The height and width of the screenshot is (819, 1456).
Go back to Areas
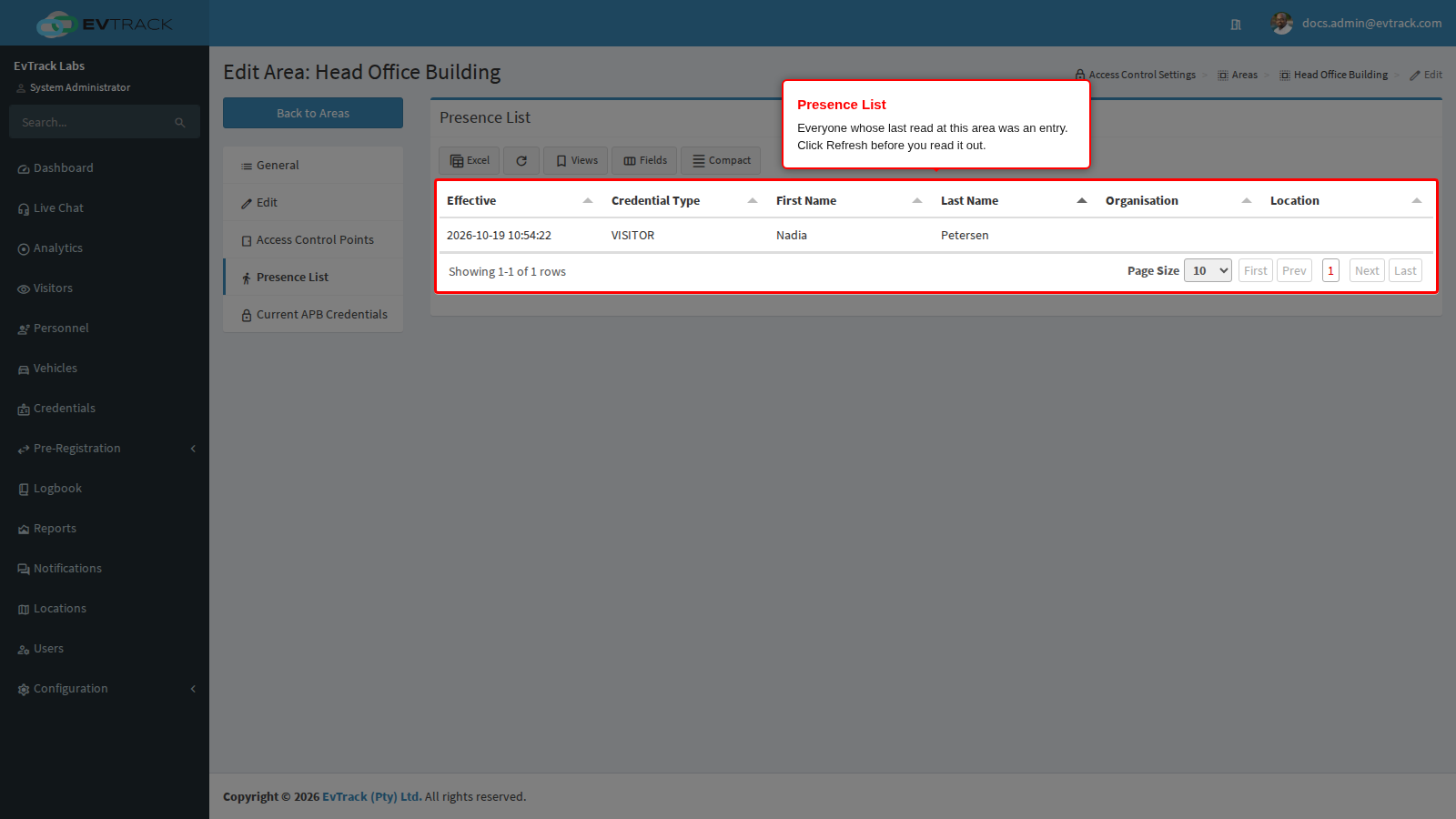pos(313,113)
